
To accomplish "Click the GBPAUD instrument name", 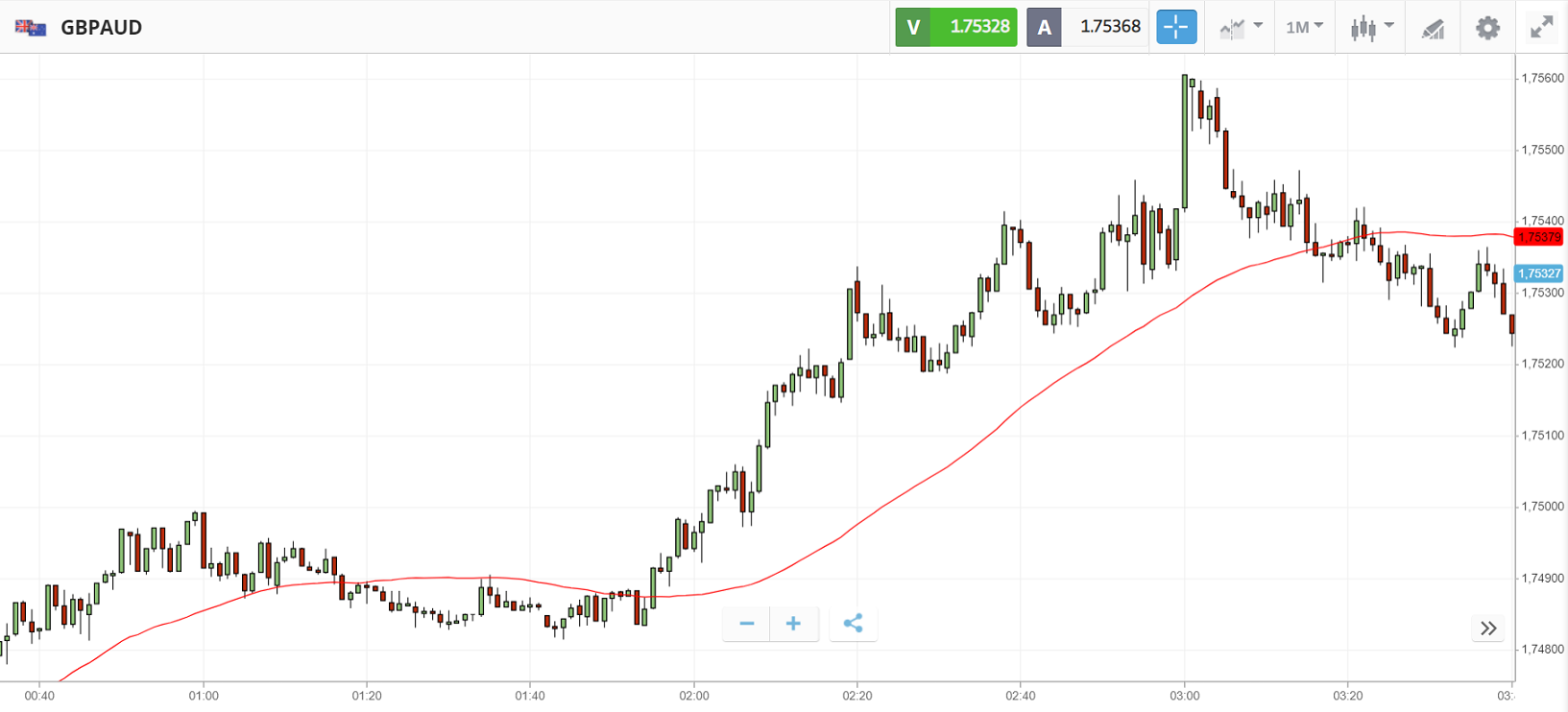I will pos(101,28).
